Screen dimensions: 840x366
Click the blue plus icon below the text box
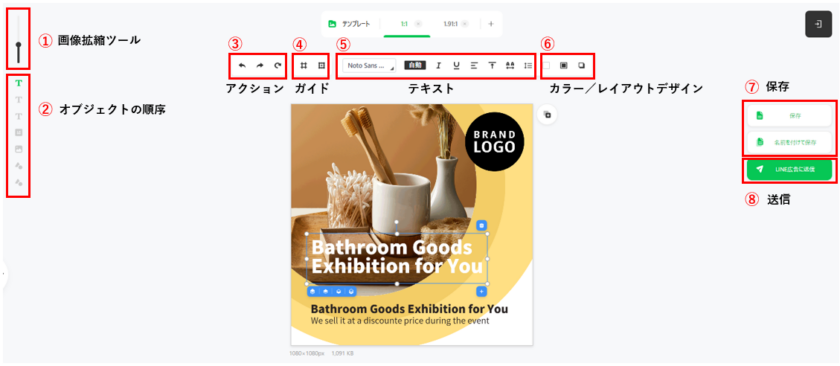pyautogui.click(x=481, y=291)
